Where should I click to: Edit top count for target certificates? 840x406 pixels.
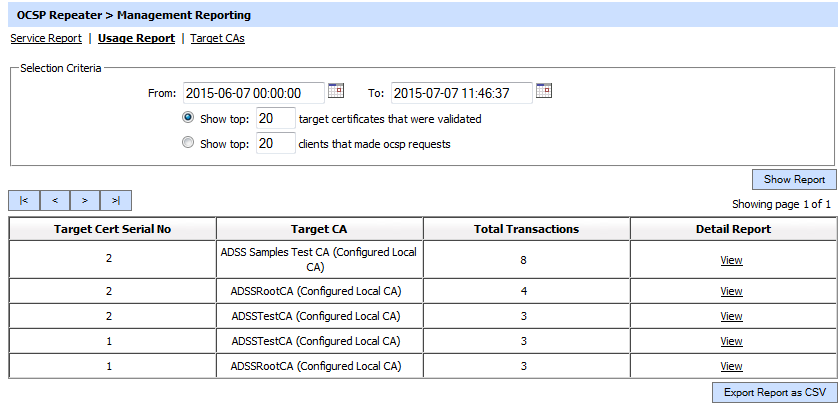[x=275, y=118]
